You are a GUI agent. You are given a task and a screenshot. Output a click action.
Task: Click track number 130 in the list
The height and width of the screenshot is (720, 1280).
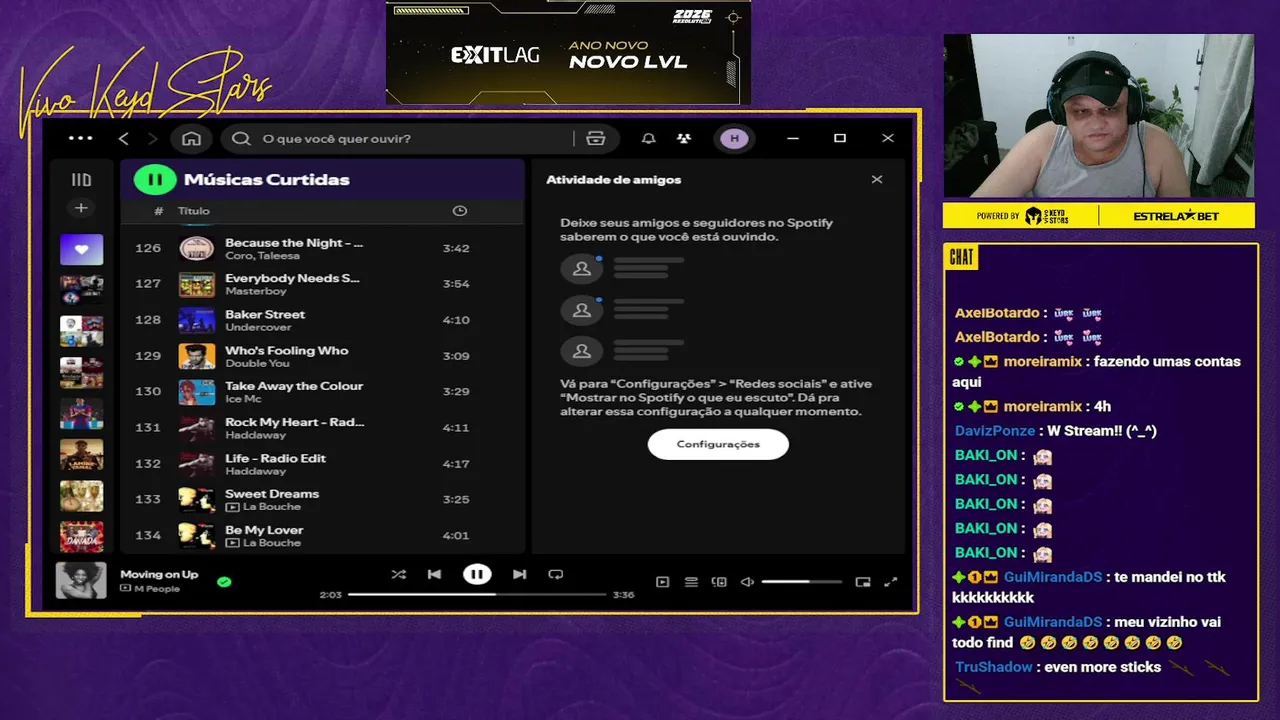pos(148,392)
